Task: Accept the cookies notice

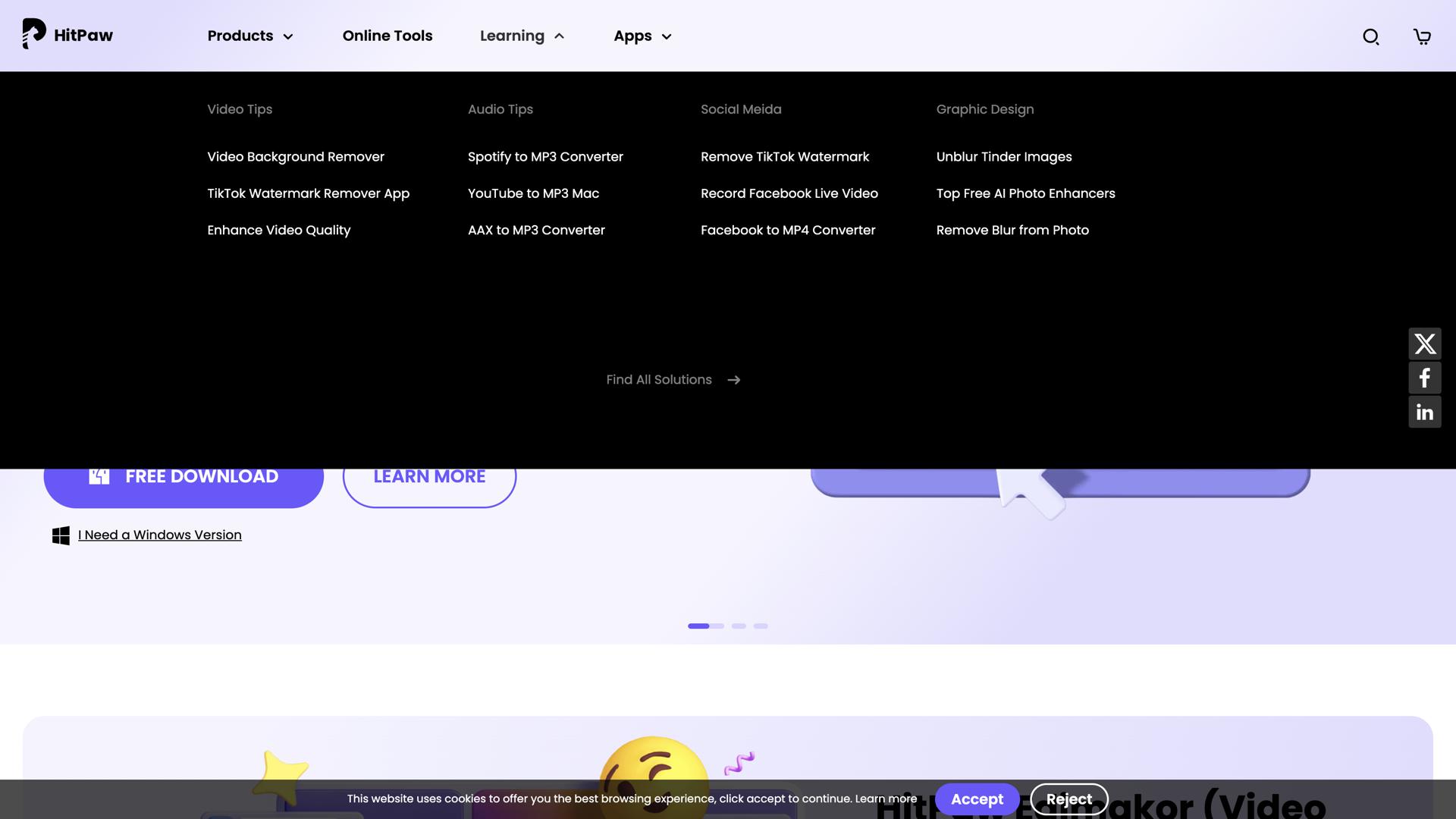Action: coord(977,799)
